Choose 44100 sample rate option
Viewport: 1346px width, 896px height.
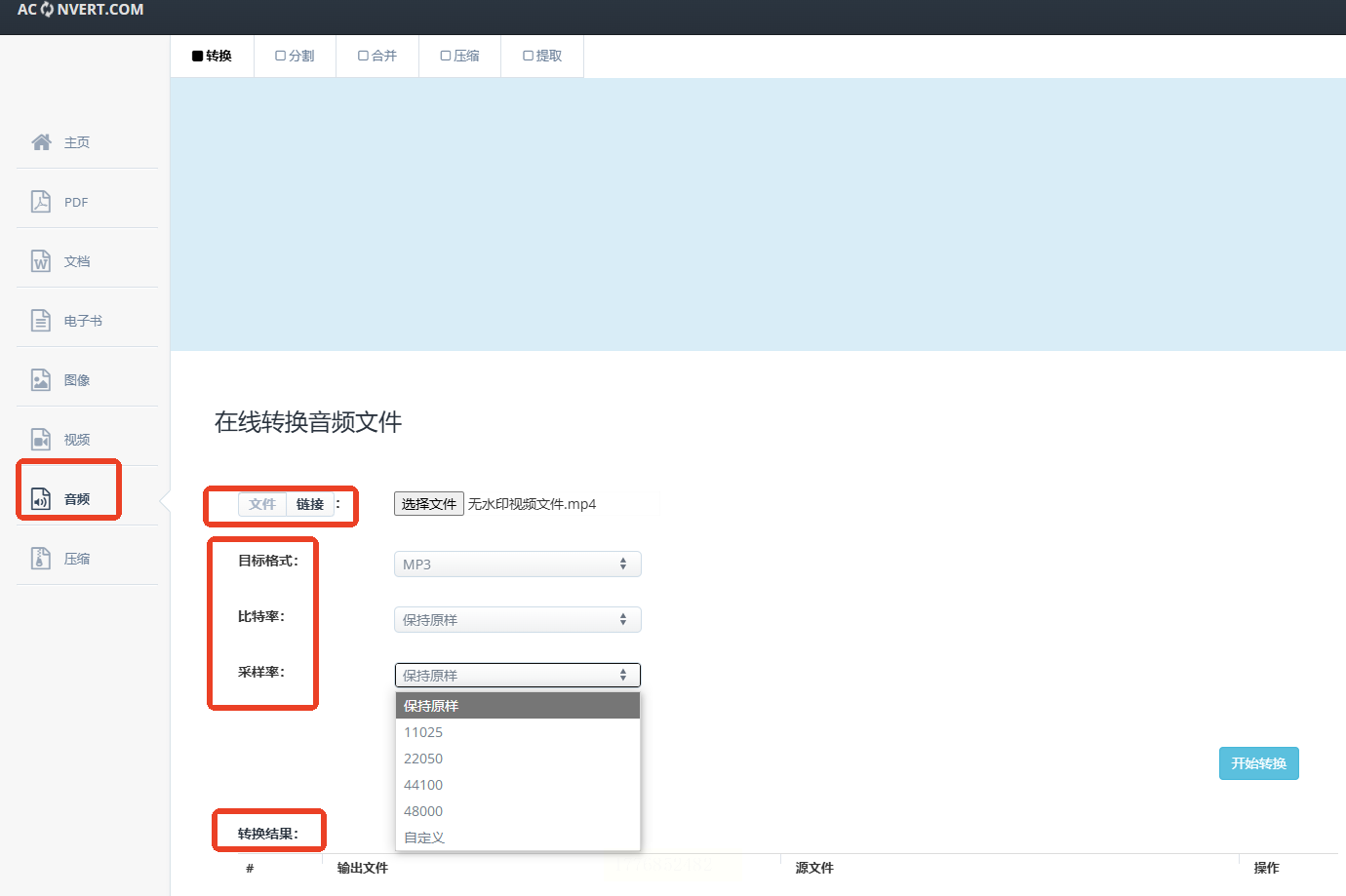tap(518, 785)
